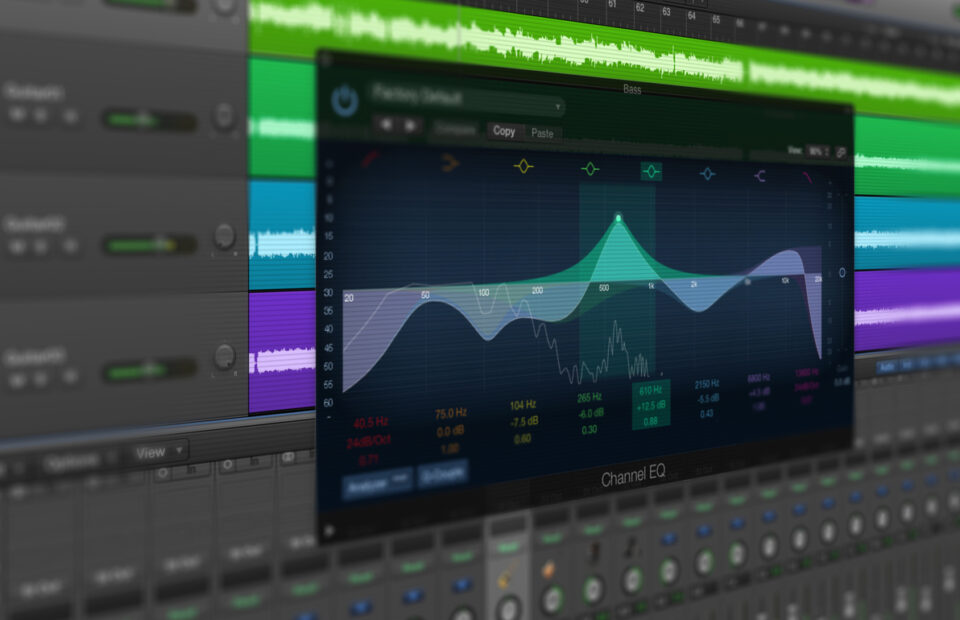Click the yellow parametric band icon
The height and width of the screenshot is (620, 960).
click(x=524, y=166)
